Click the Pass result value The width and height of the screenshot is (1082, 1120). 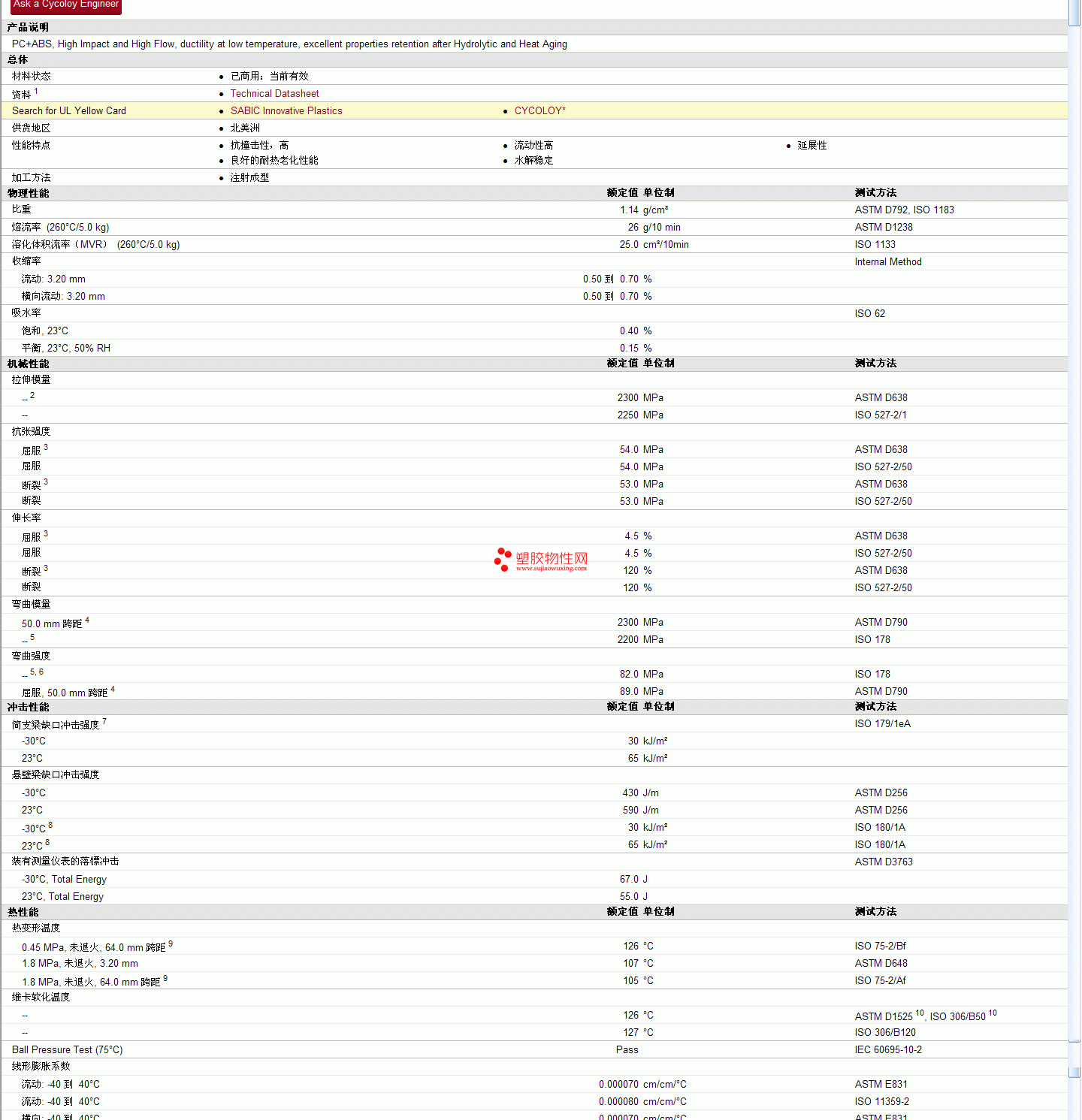[x=627, y=1050]
